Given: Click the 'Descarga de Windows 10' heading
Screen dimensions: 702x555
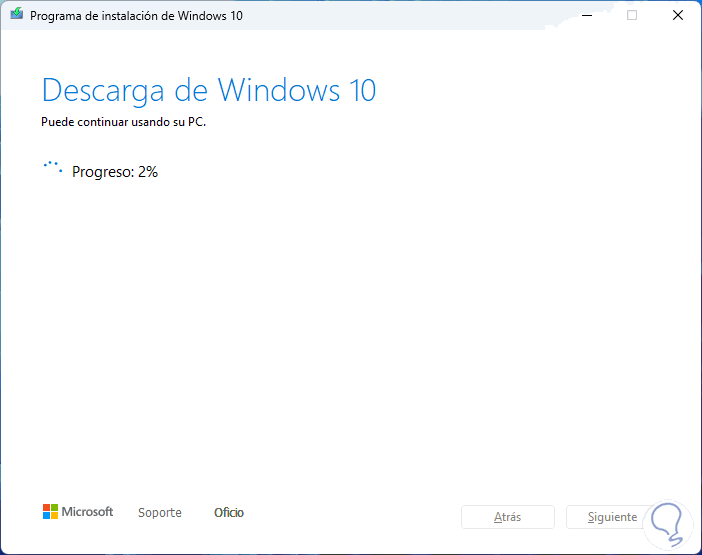Looking at the screenshot, I should (209, 91).
